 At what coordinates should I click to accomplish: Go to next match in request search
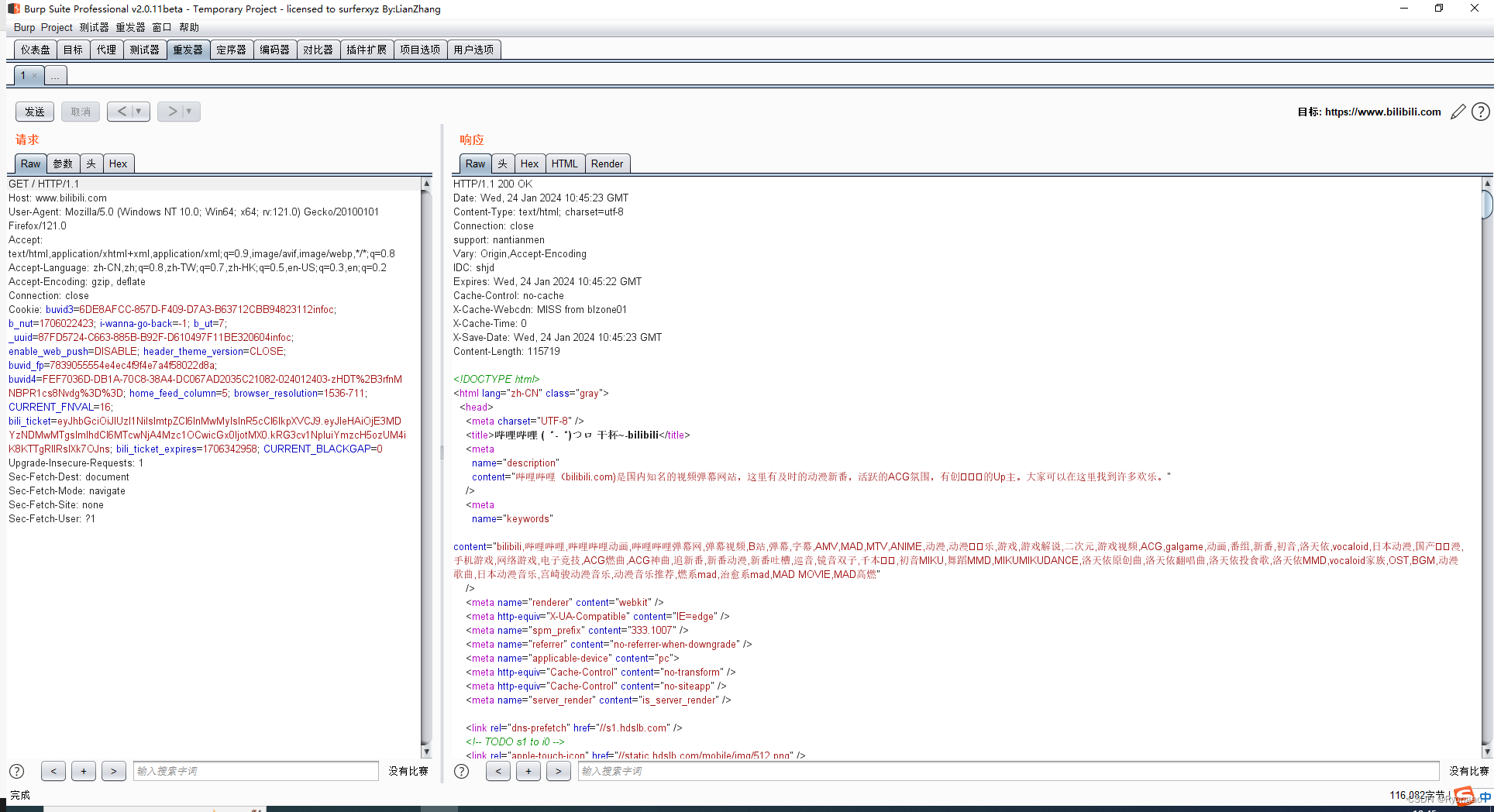click(x=114, y=771)
